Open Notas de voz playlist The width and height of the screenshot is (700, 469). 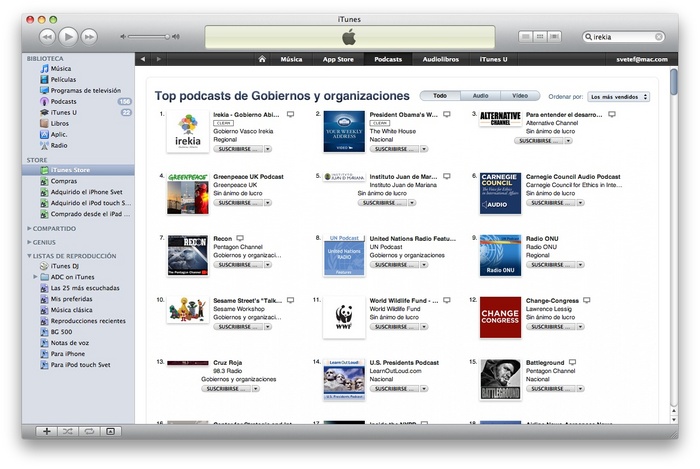click(78, 343)
